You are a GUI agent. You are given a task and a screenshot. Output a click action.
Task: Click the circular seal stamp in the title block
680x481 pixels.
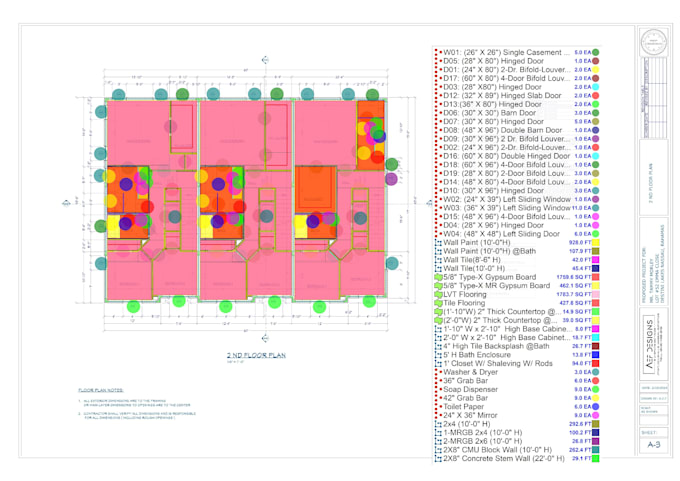click(654, 42)
